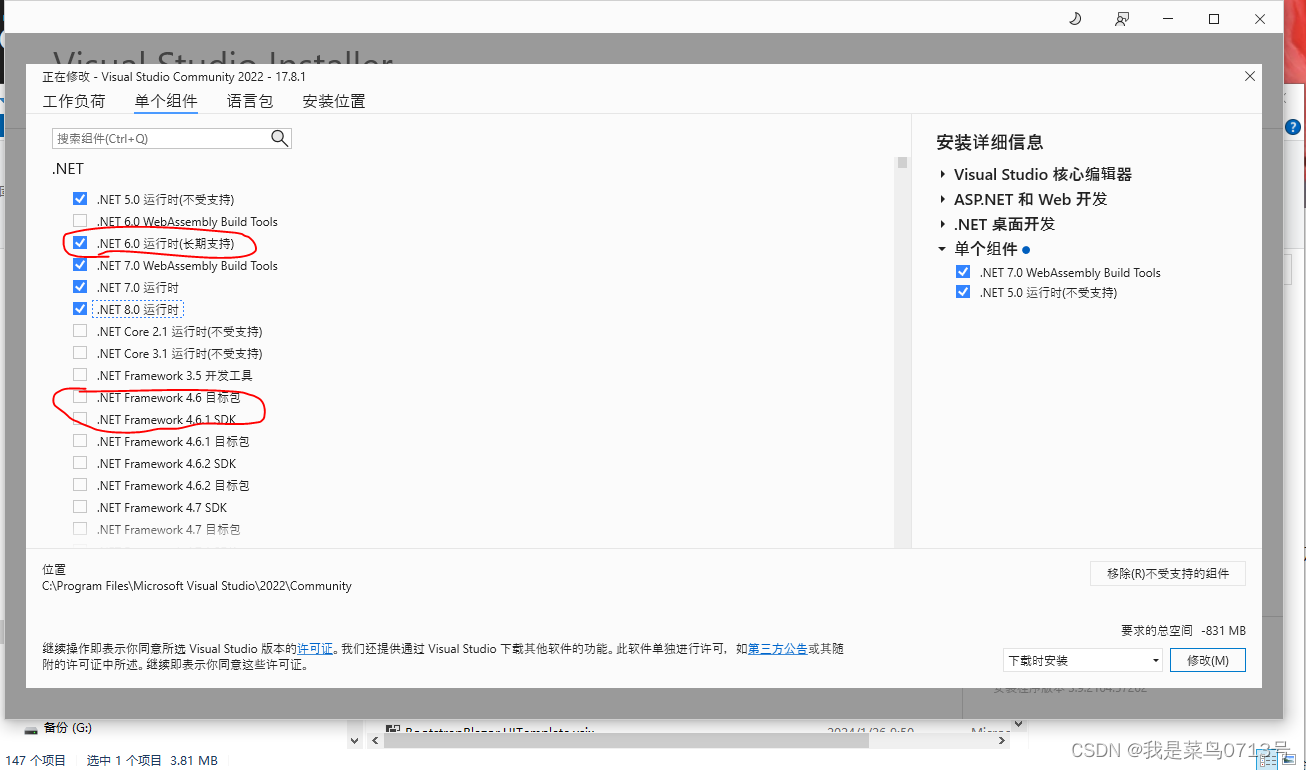Click 安装详细信息 heading
This screenshot has width=1306, height=770.
990,142
